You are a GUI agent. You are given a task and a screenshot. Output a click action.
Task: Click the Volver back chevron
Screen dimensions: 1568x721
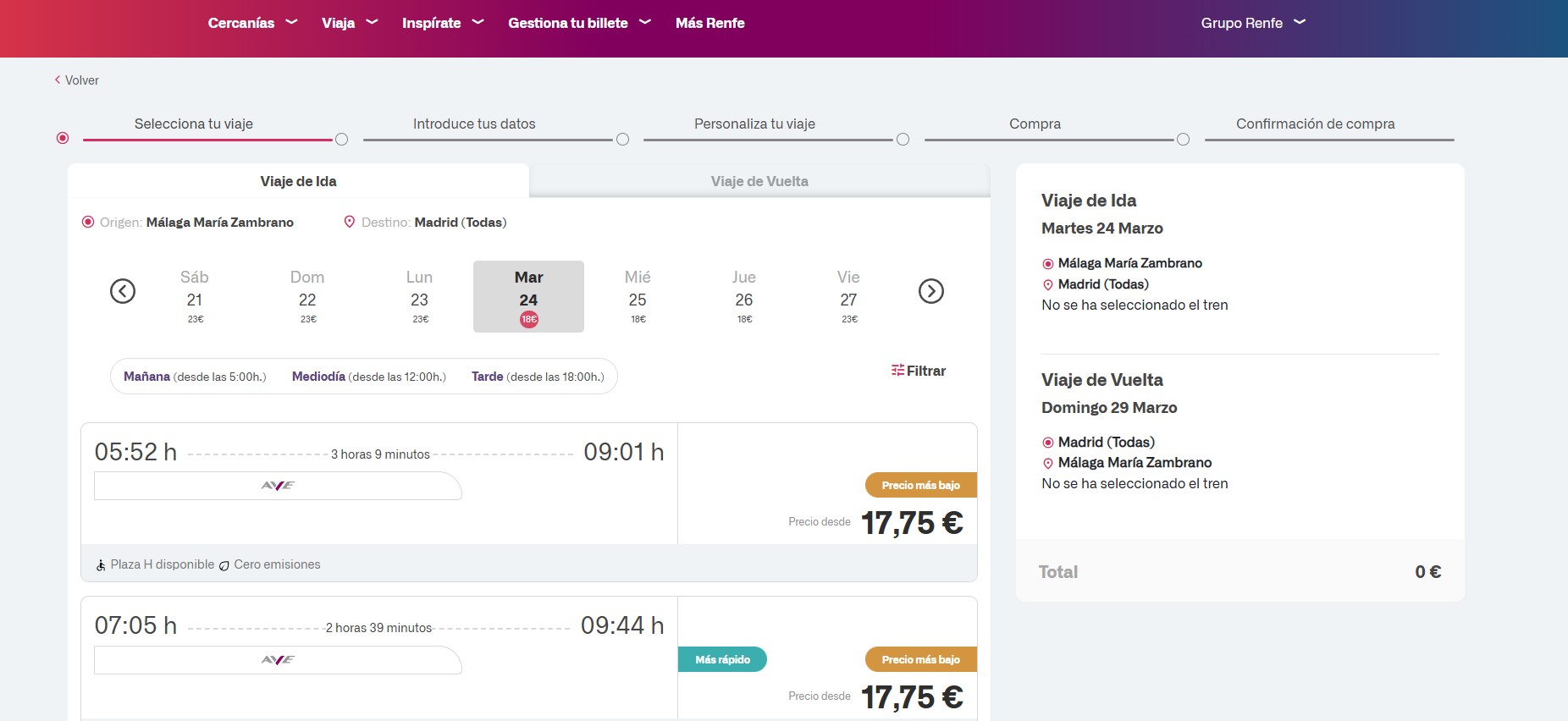click(x=58, y=80)
